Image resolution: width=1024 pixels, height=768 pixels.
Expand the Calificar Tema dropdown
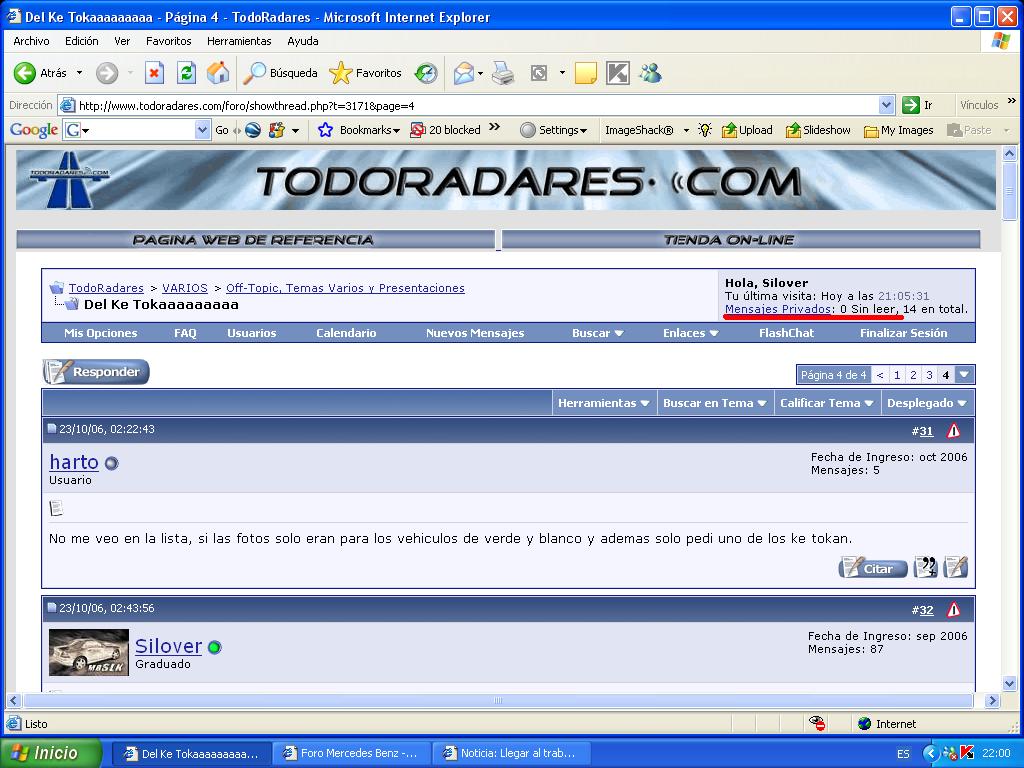825,403
